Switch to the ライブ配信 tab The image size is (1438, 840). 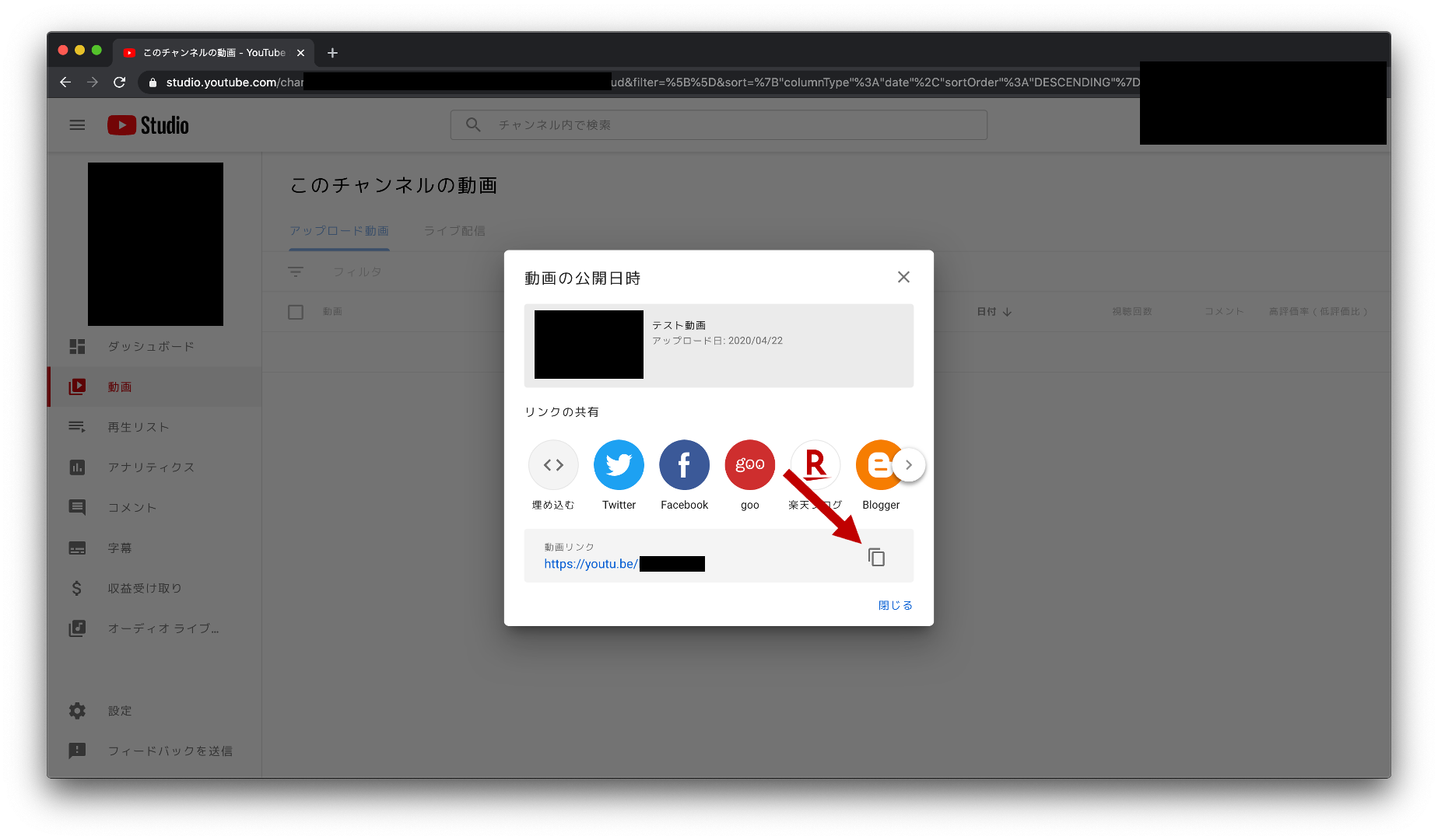pos(454,231)
